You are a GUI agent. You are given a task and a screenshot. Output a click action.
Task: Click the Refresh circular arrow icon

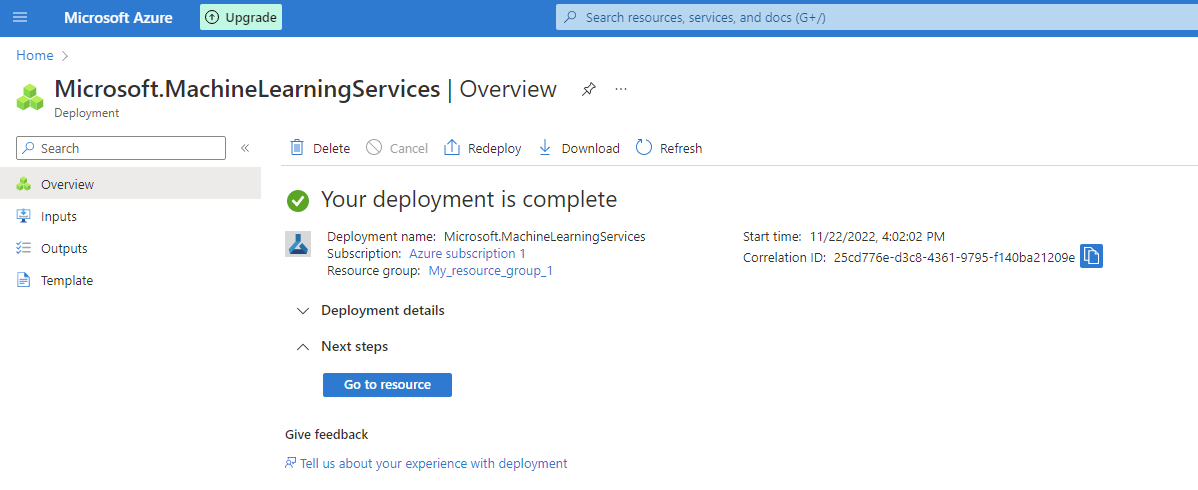(x=644, y=148)
